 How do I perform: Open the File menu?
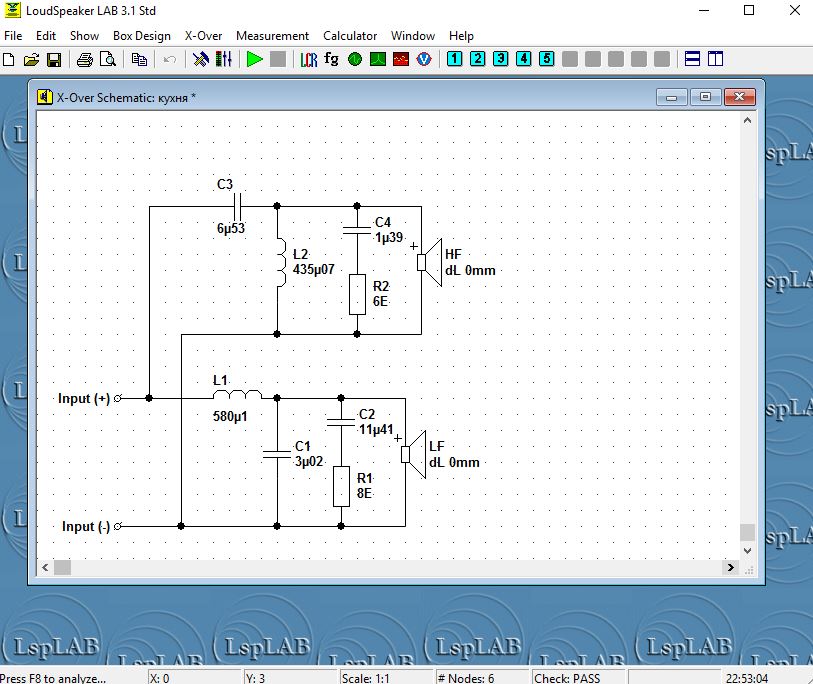13,36
